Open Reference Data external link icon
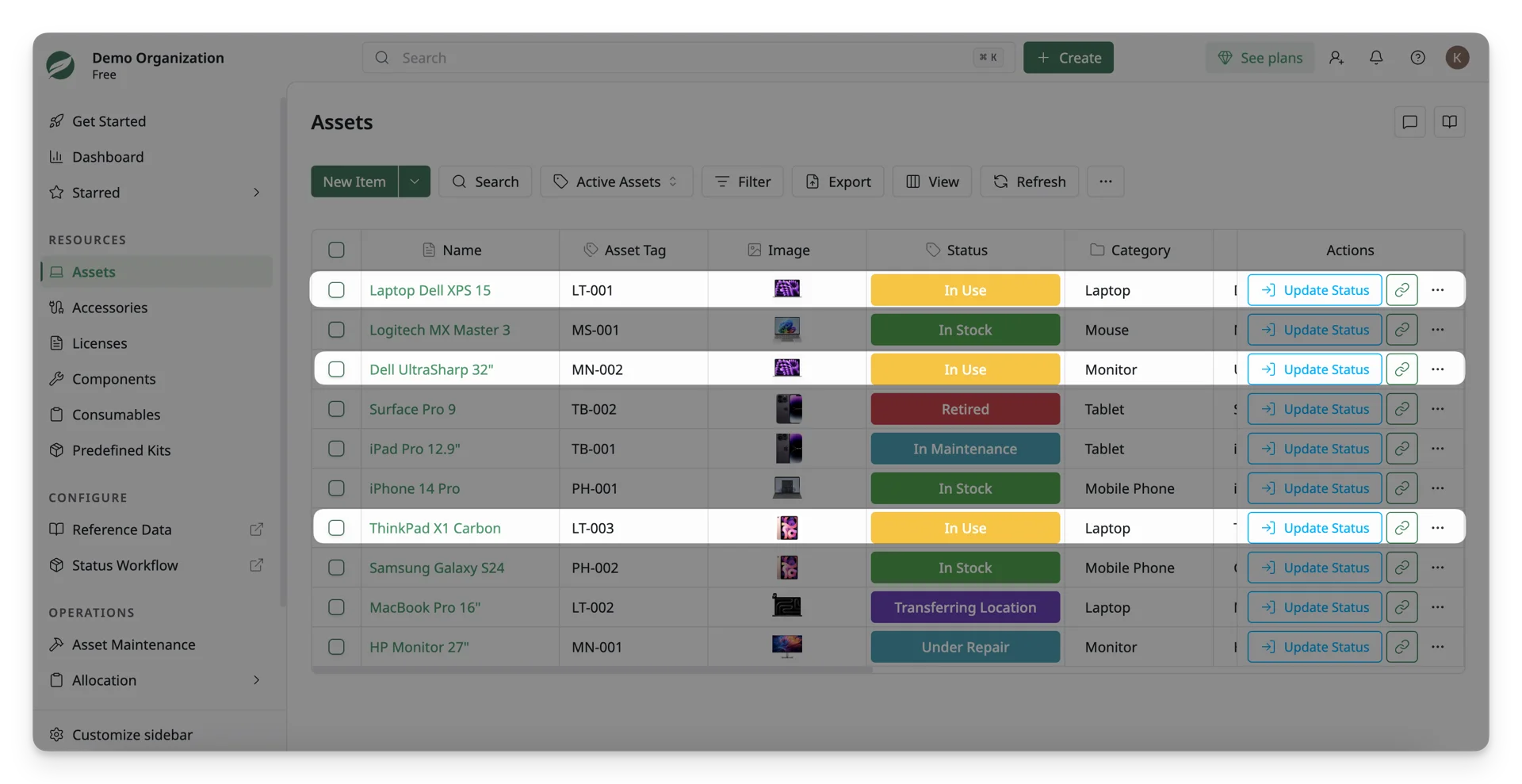1522x784 pixels. pyautogui.click(x=256, y=530)
